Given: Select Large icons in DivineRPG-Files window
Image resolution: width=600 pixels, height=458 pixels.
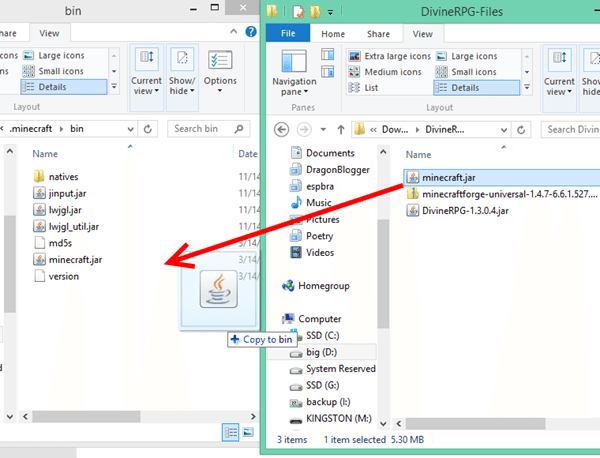Looking at the screenshot, I should [466, 56].
